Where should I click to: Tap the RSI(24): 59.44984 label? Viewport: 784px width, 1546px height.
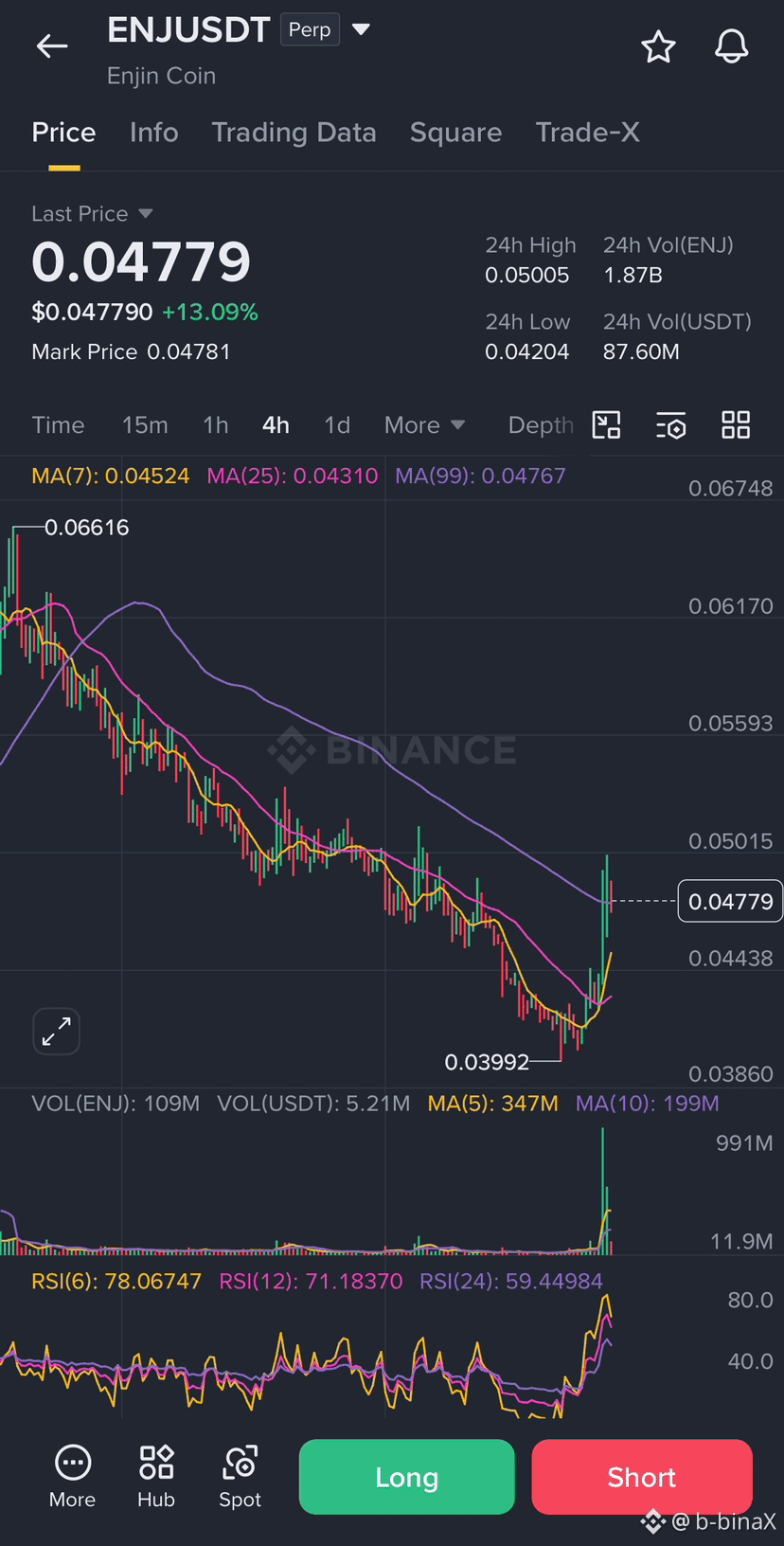click(x=511, y=1282)
